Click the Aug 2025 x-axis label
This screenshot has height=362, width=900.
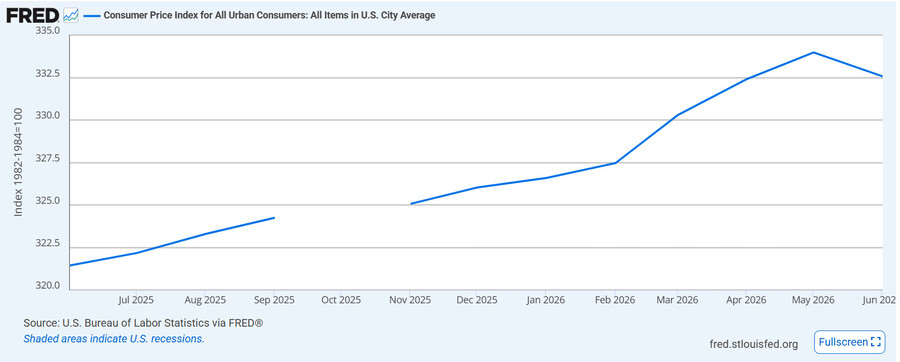[205, 300]
